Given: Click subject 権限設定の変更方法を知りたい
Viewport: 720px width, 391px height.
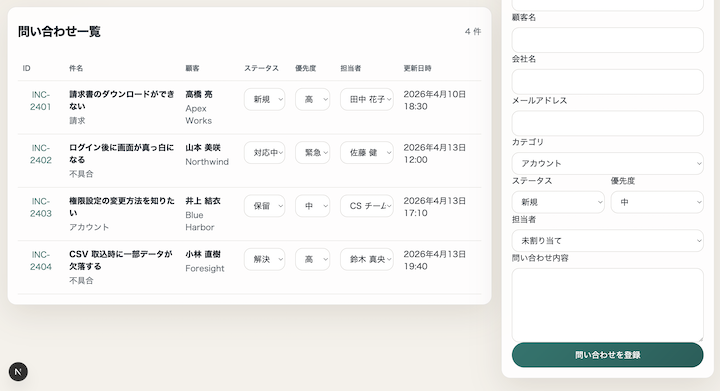Looking at the screenshot, I should pos(122,207).
